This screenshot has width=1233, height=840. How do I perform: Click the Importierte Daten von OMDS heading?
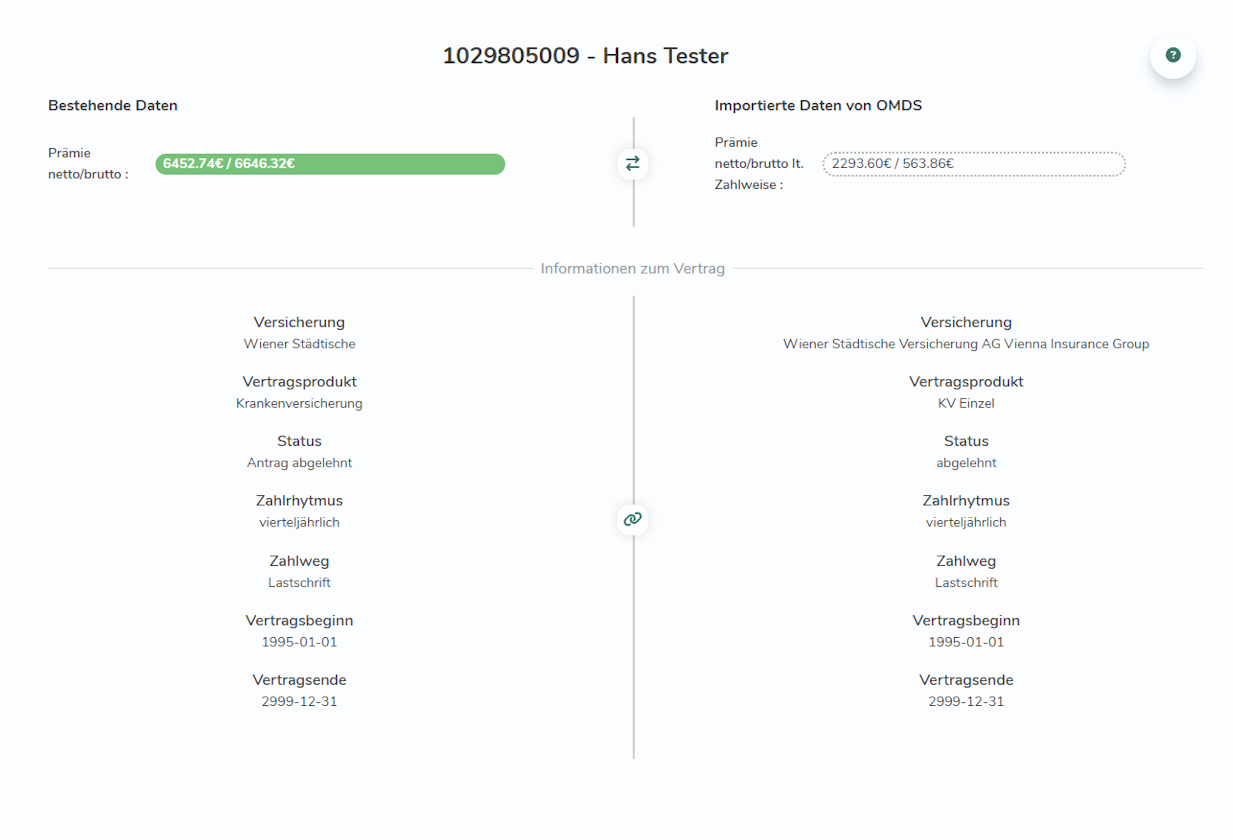click(x=818, y=105)
